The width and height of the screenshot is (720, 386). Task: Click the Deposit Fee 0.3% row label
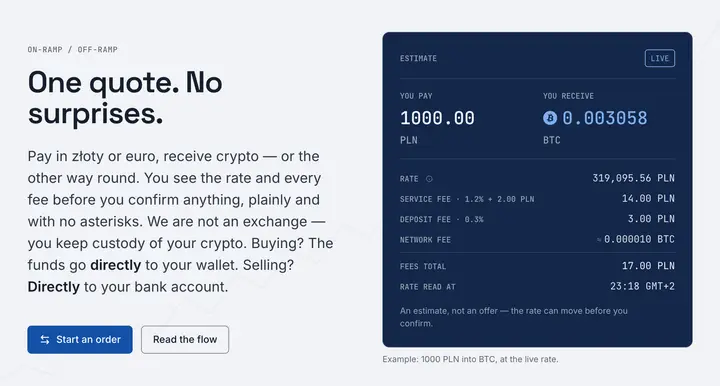tap(442, 219)
